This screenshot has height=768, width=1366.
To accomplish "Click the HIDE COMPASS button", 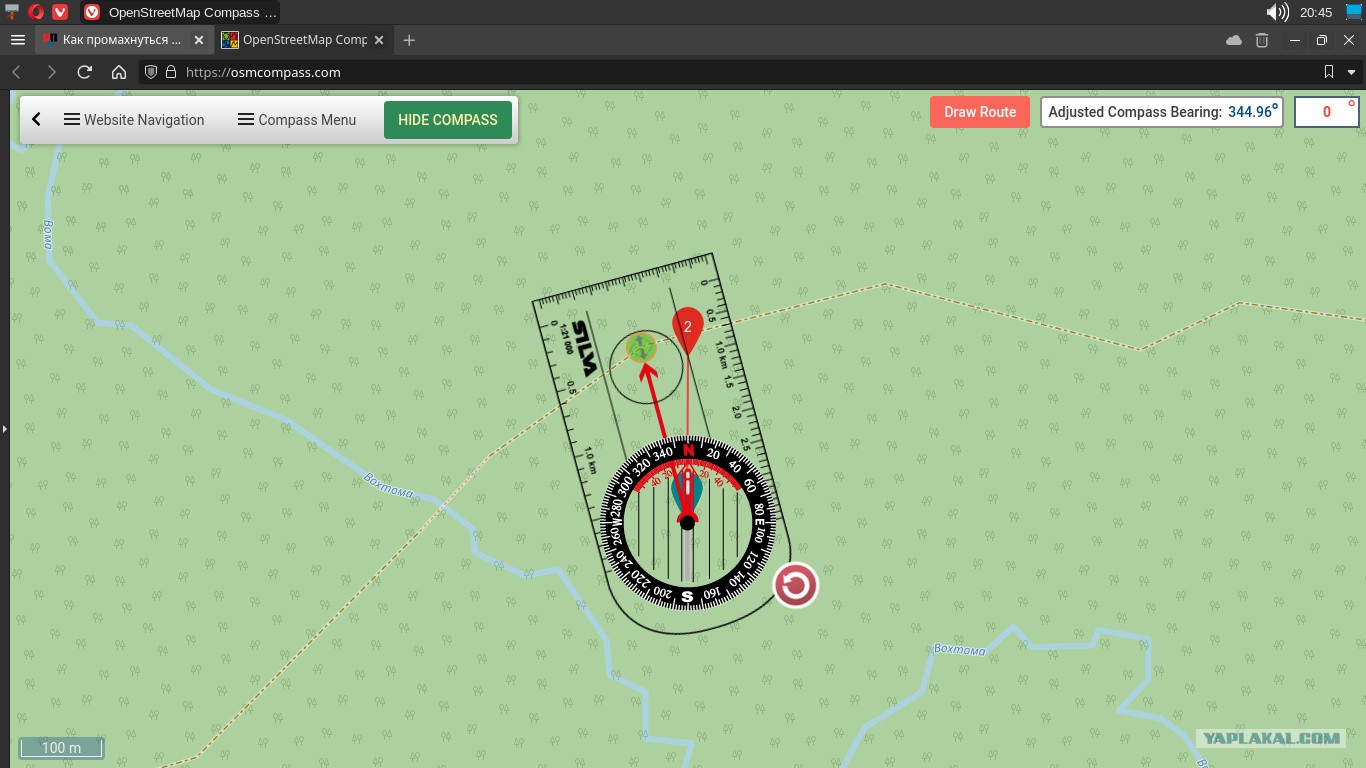I will coord(448,120).
